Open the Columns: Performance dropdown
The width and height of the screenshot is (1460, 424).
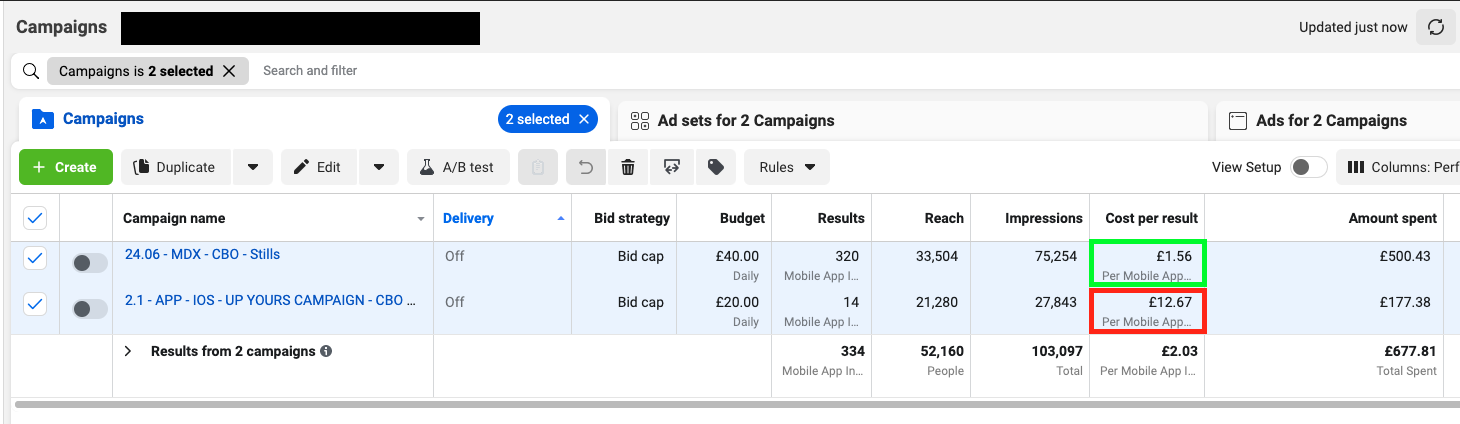[1398, 167]
